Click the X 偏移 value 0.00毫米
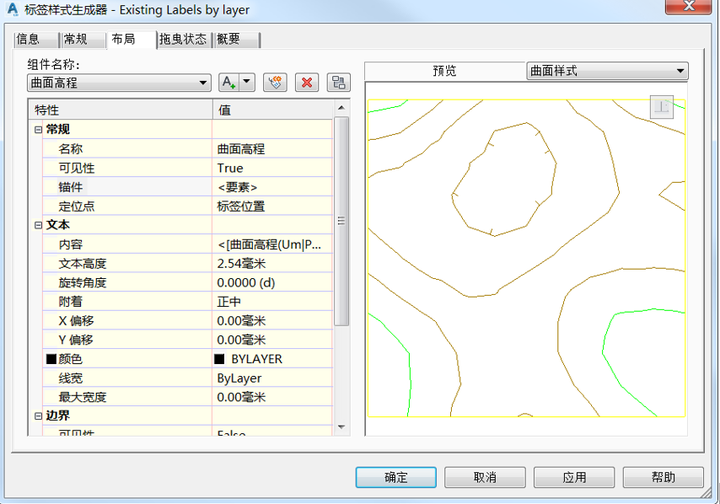The width and height of the screenshot is (720, 504). (272, 321)
